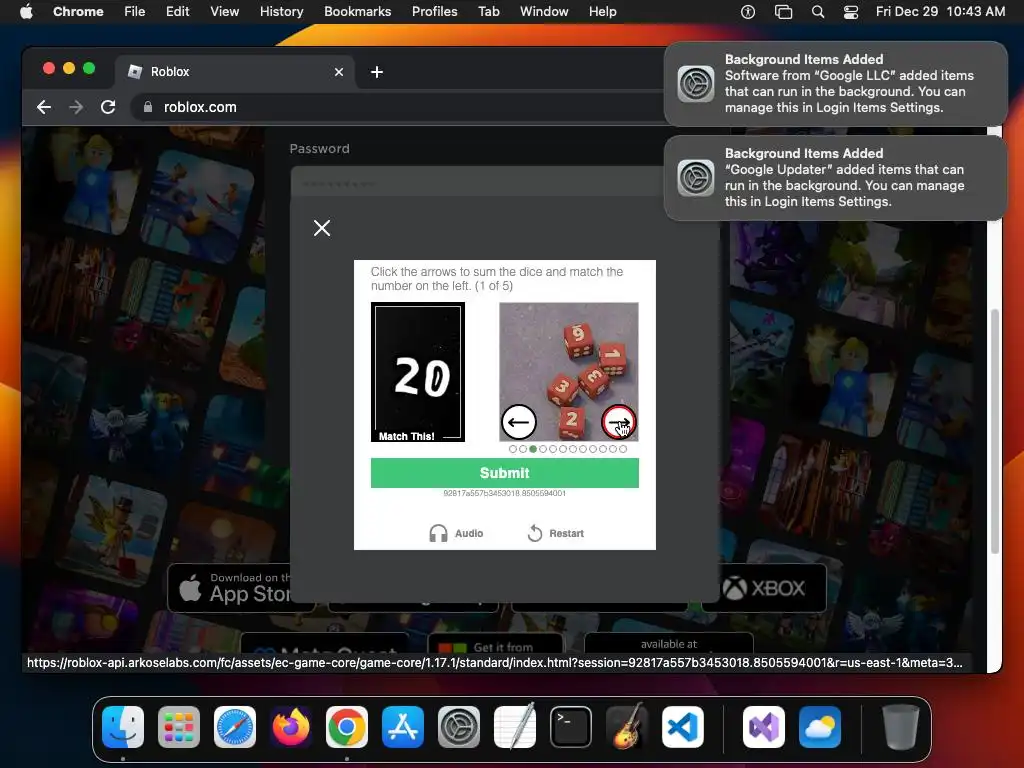Open Control Center in menu bar

[x=851, y=11]
